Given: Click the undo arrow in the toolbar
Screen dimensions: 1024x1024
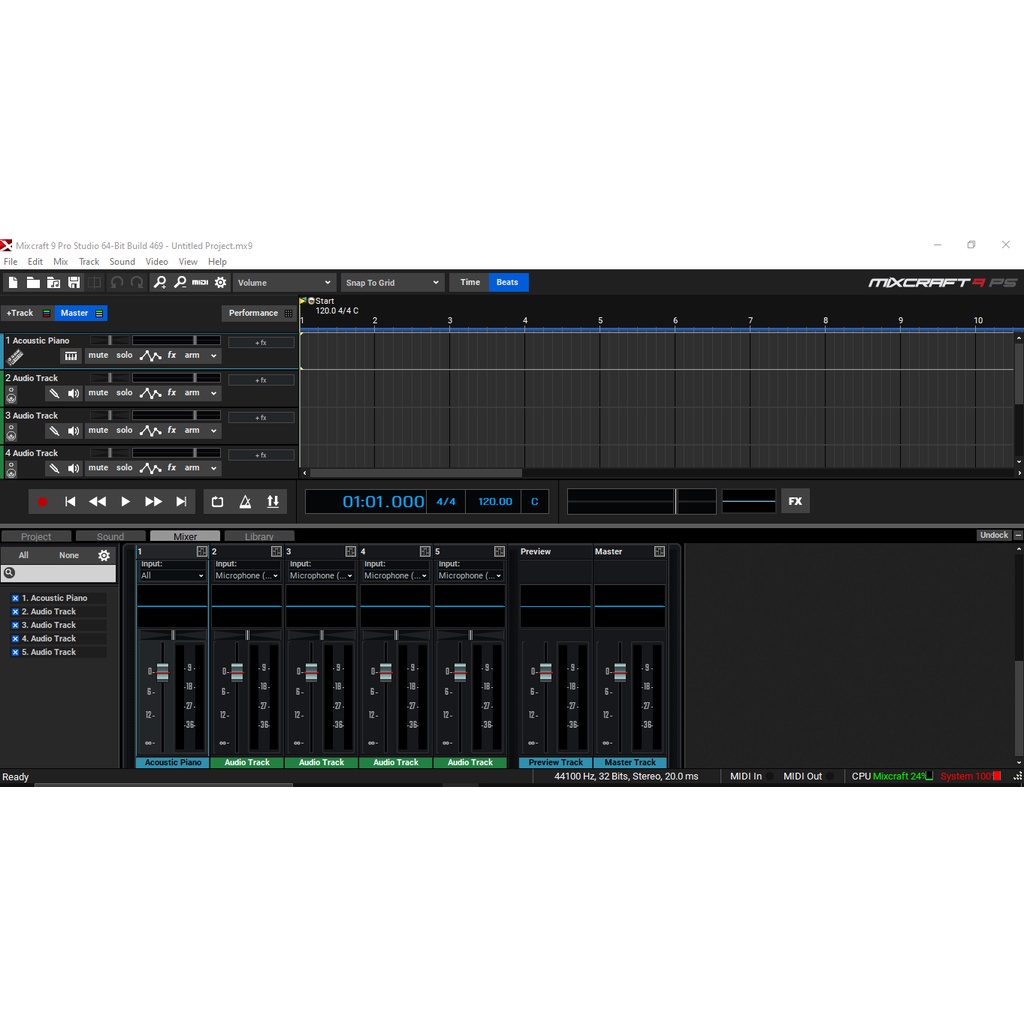Looking at the screenshot, I should click(x=117, y=283).
